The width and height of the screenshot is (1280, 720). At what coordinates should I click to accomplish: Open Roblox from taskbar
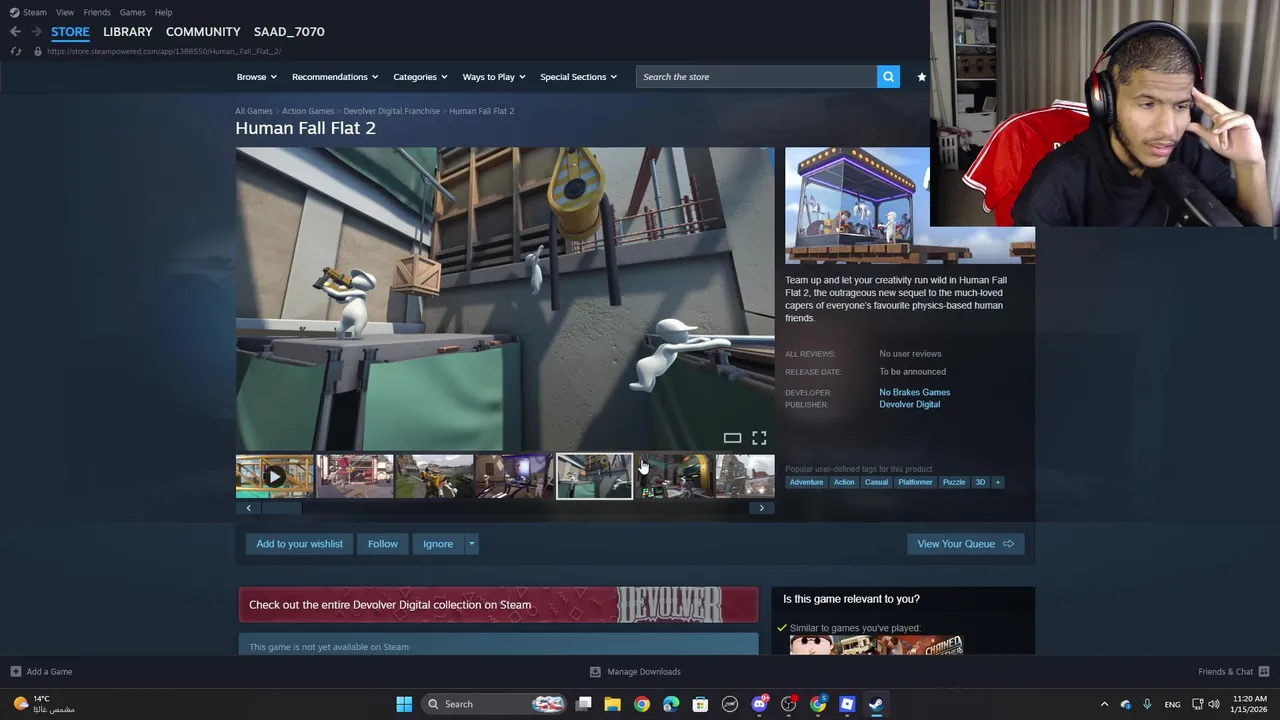[x=847, y=704]
